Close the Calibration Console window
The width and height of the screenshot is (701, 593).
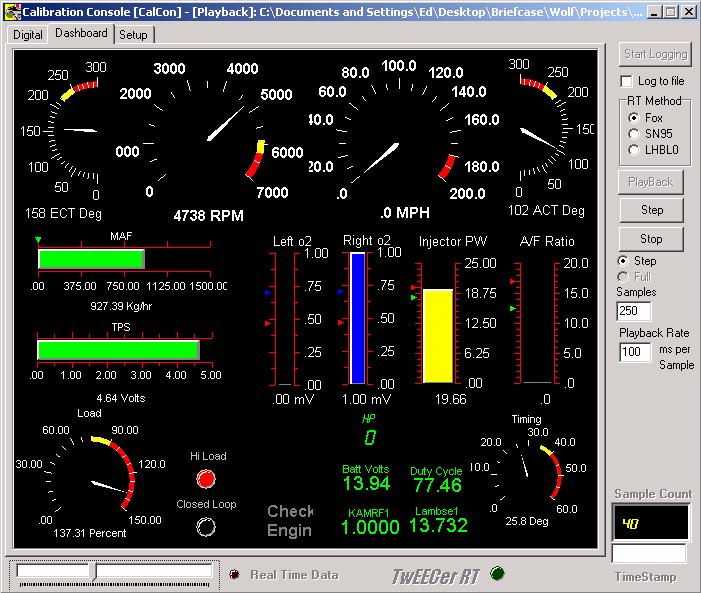click(688, 12)
